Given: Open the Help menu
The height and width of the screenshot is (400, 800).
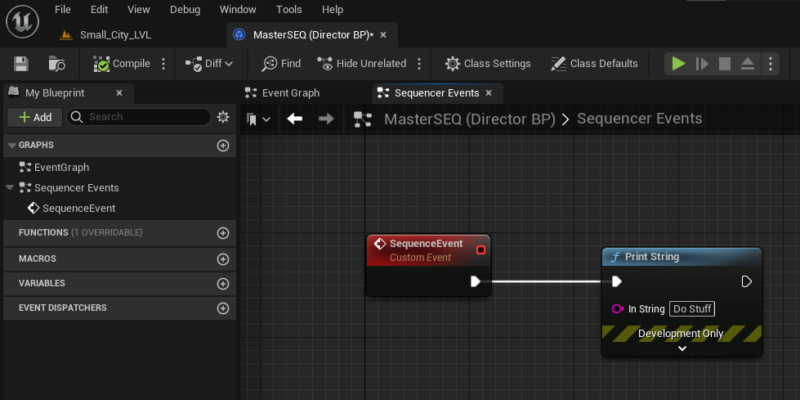Looking at the screenshot, I should point(333,9).
